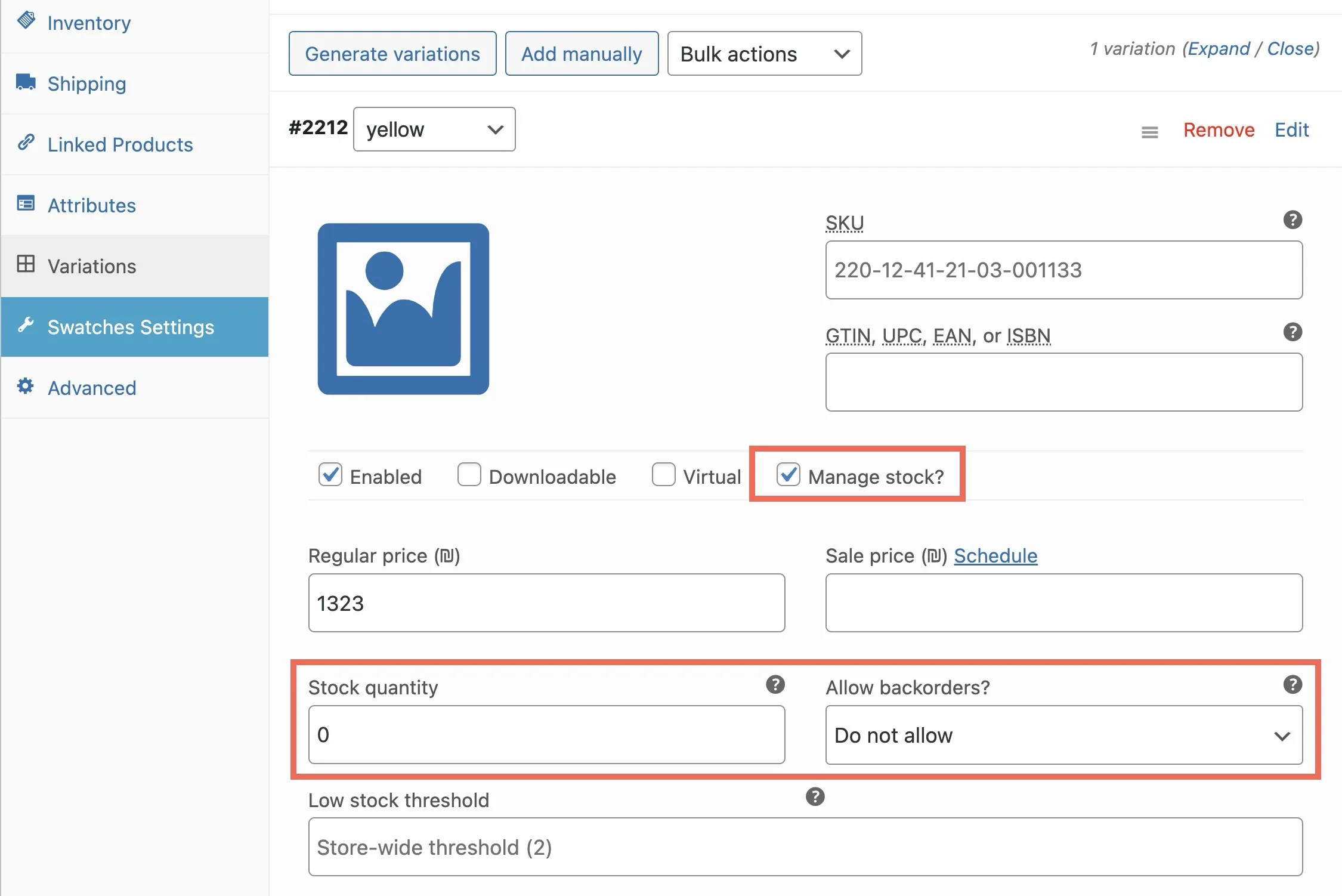Click the Shipping truck icon
This screenshot has width=1342, height=896.
[26, 82]
